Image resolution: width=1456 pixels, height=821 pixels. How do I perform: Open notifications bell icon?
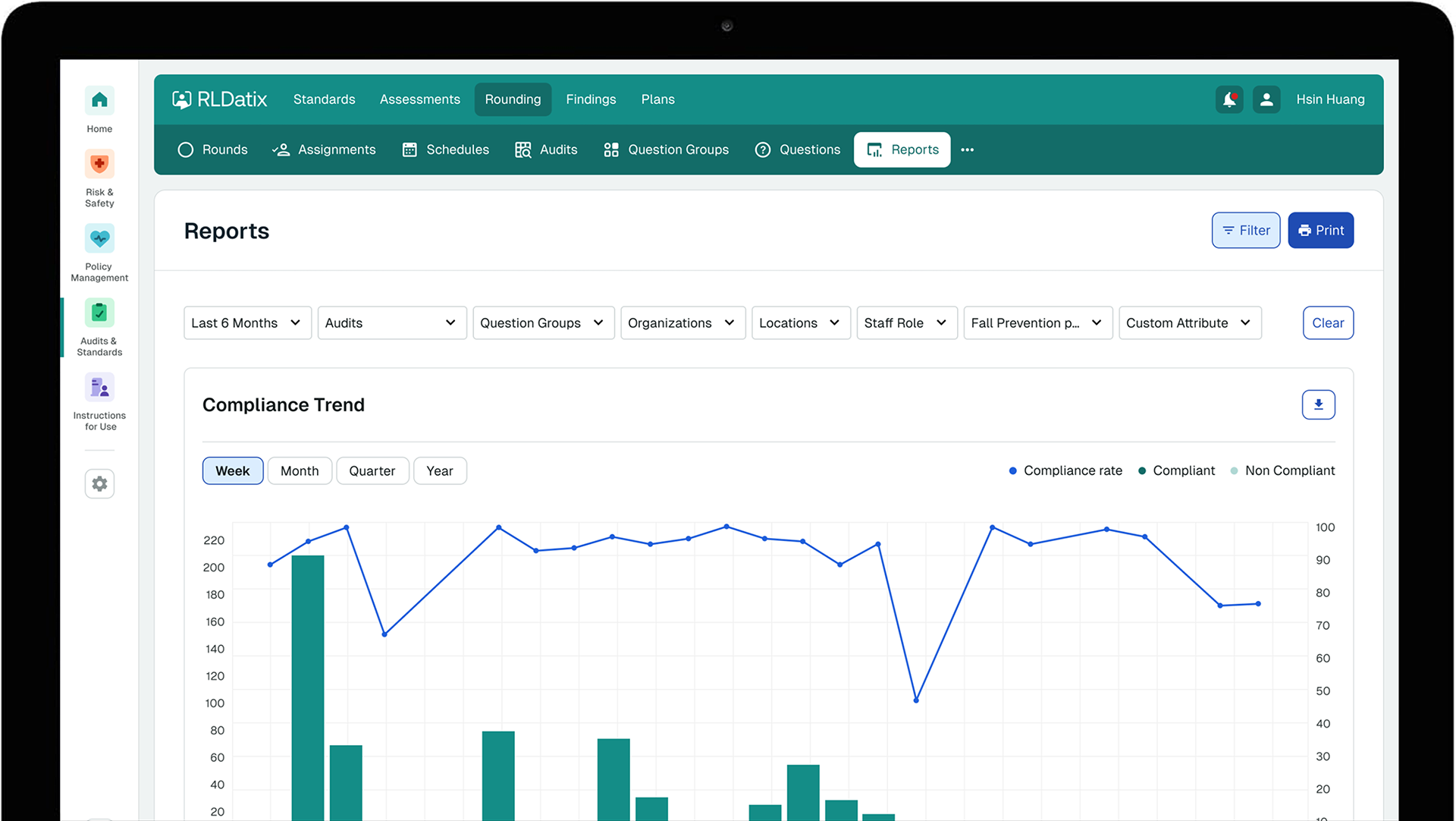coord(1229,99)
